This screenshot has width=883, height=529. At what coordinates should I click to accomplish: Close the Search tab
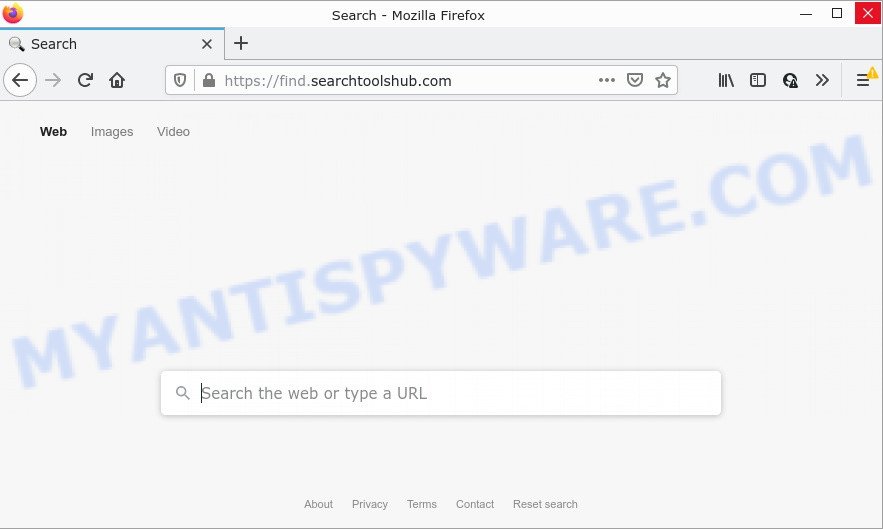(x=207, y=44)
